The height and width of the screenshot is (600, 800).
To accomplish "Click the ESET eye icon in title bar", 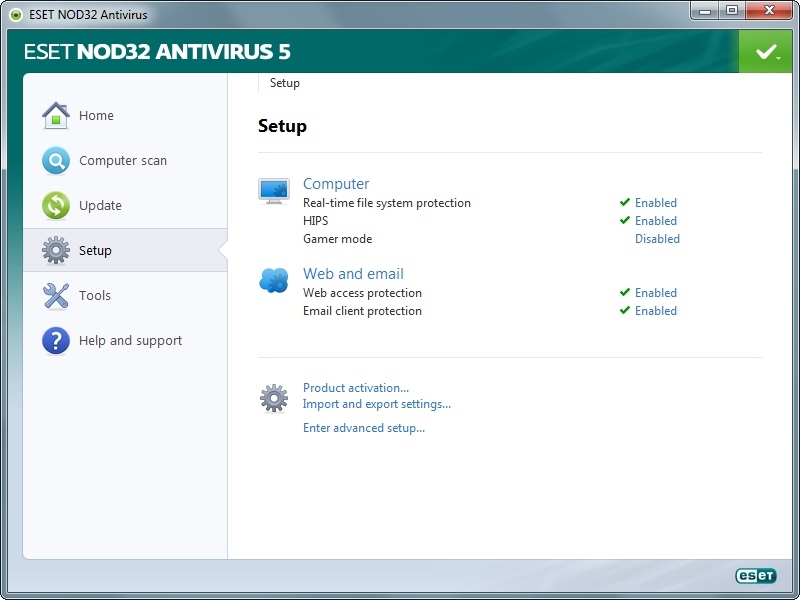I will [16, 15].
